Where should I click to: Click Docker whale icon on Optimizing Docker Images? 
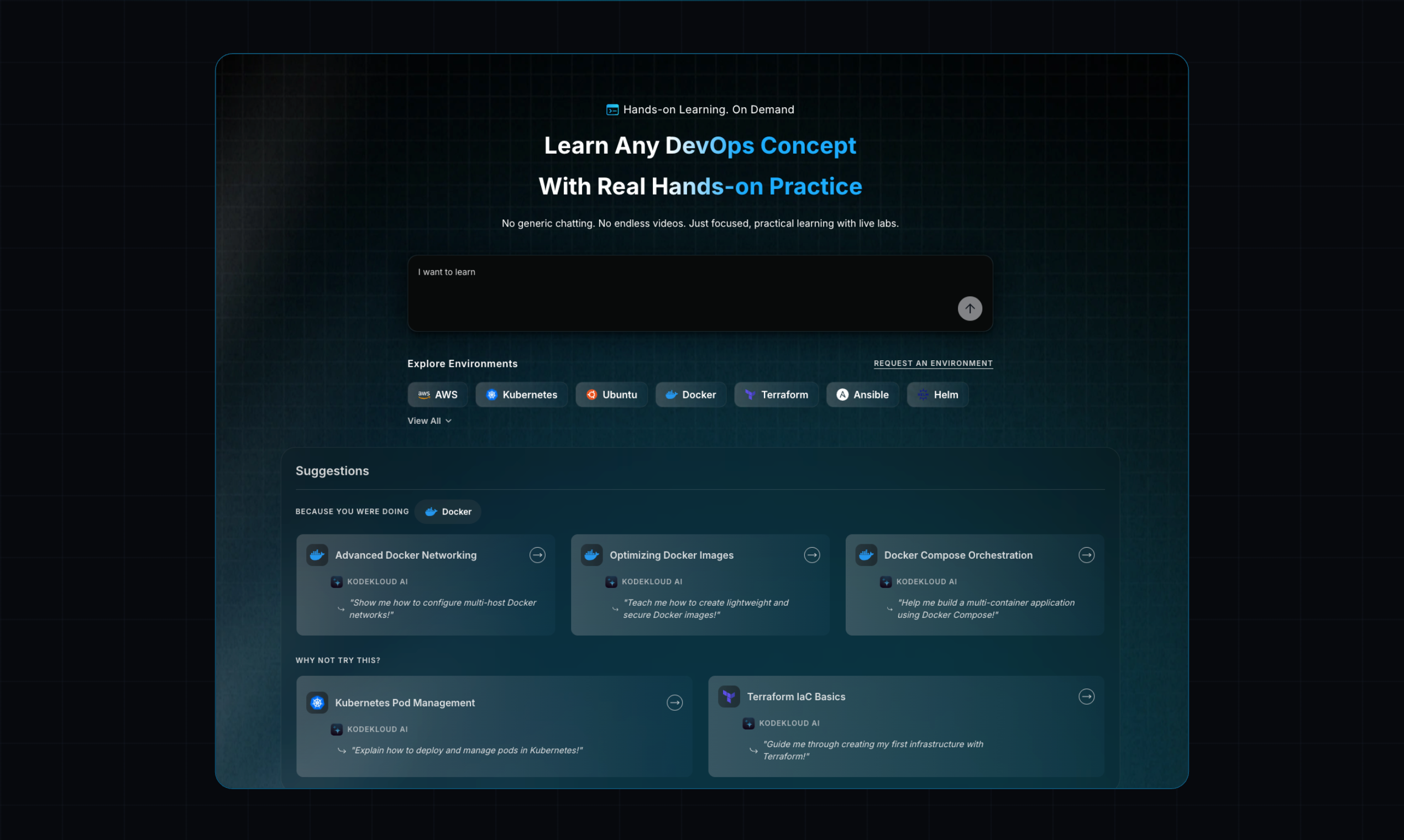coord(591,555)
